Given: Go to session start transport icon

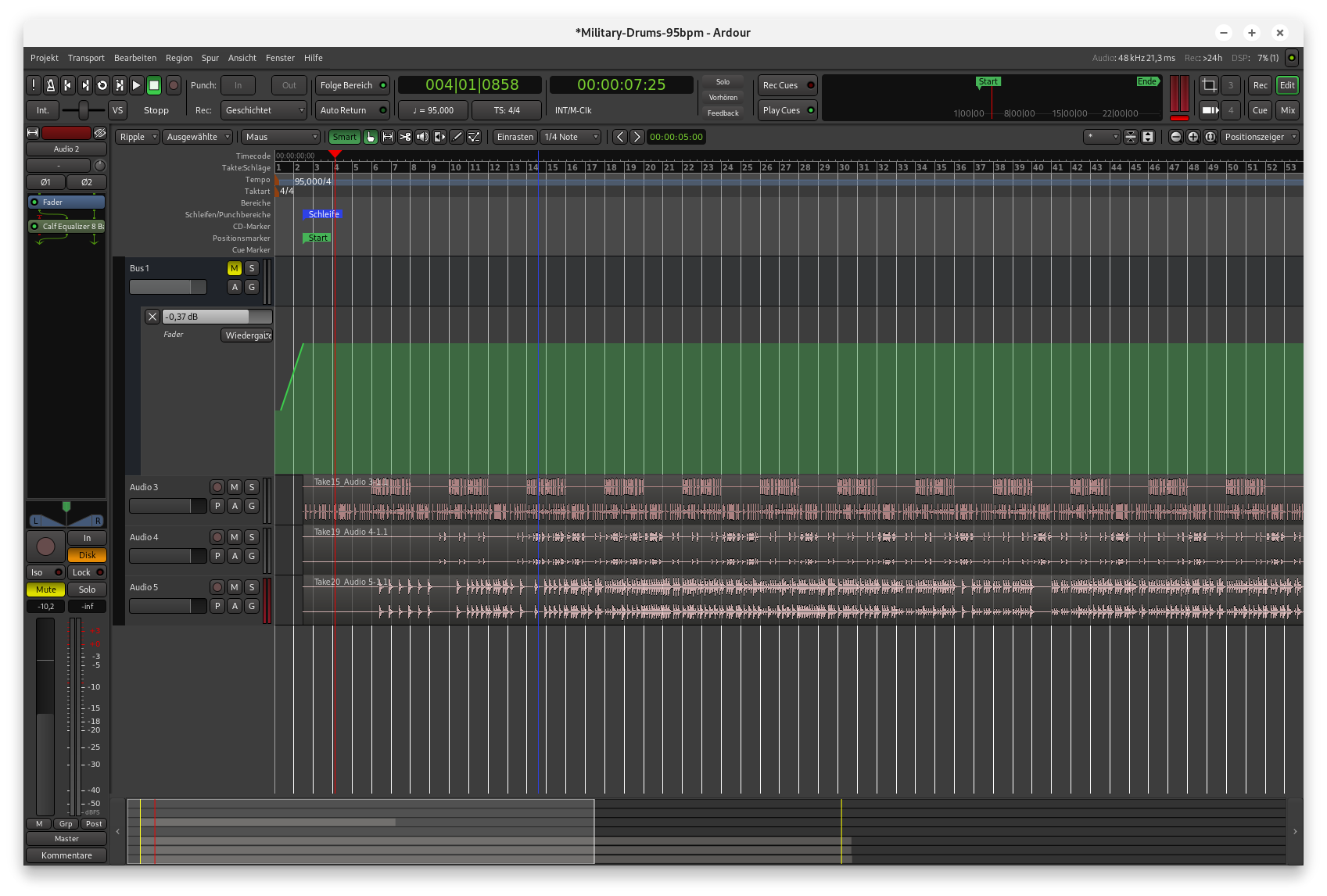Looking at the screenshot, I should (x=68, y=85).
